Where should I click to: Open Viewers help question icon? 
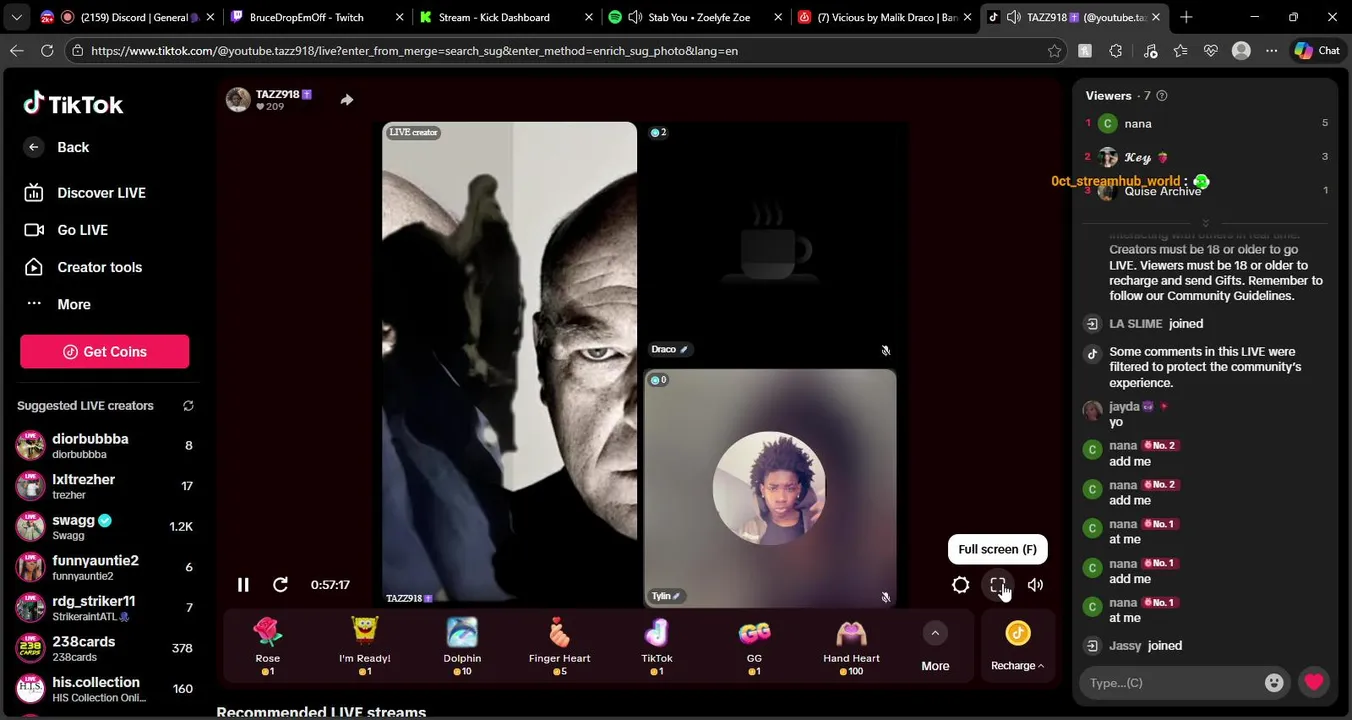coord(1162,96)
